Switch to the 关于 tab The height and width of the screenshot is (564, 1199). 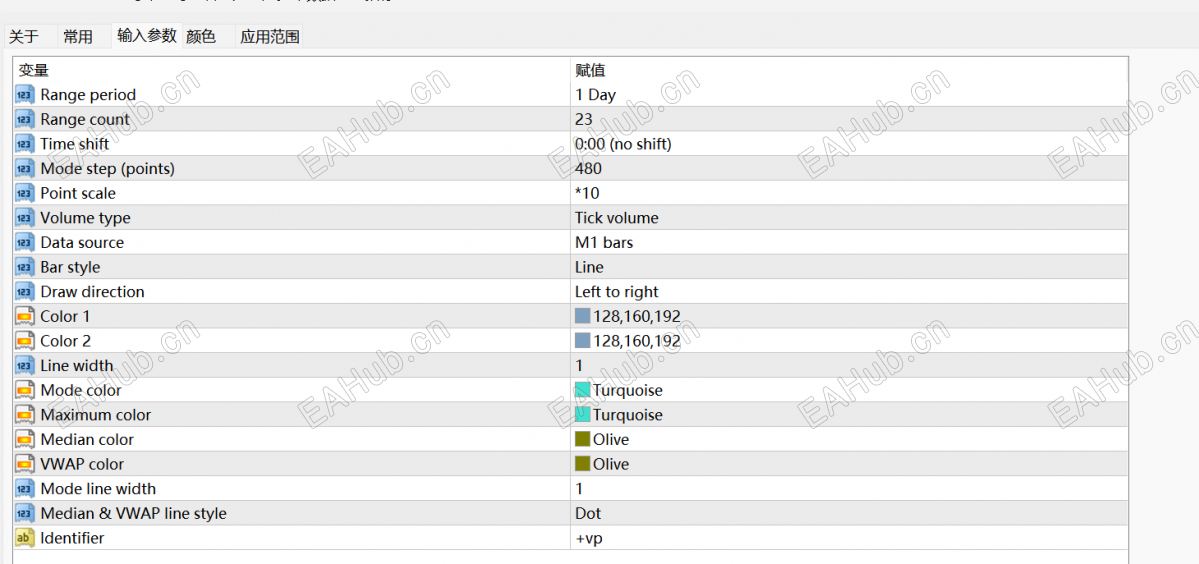24,37
